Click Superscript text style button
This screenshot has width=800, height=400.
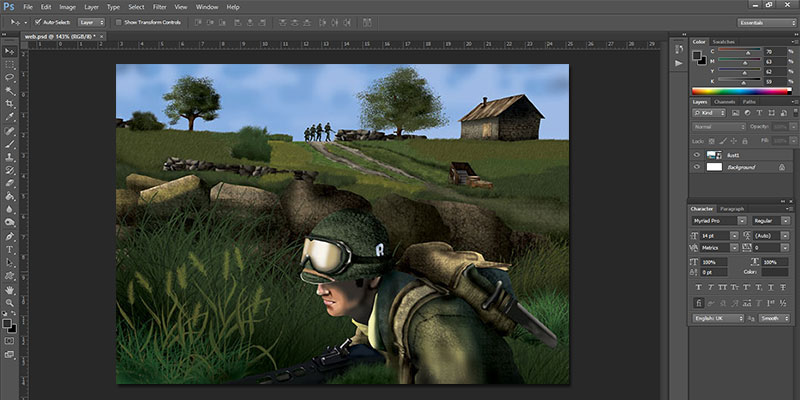coord(747,288)
